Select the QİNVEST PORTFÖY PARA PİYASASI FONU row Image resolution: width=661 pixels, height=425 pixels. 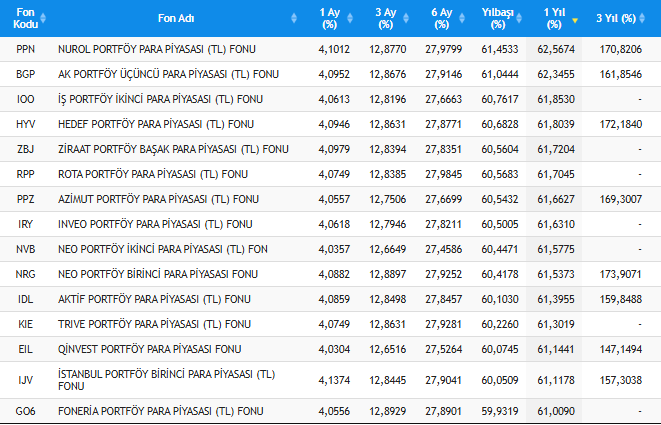[x=150, y=348]
